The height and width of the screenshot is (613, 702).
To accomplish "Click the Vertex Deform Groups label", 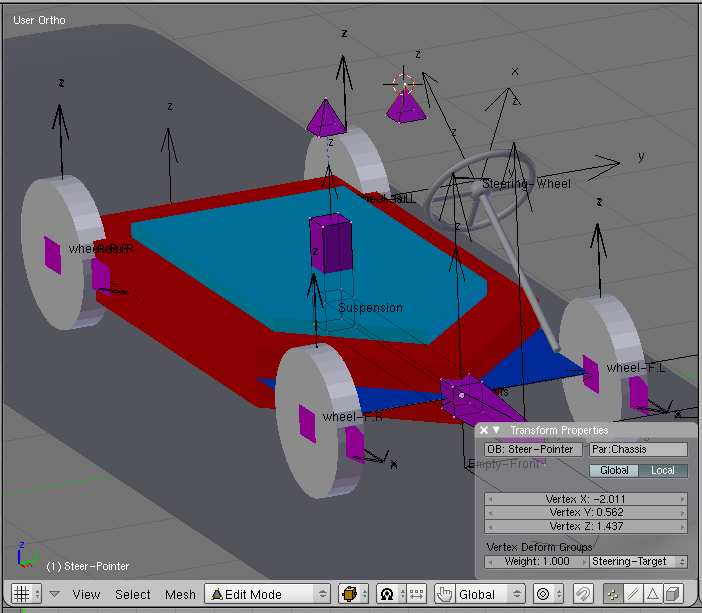I will [x=539, y=547].
